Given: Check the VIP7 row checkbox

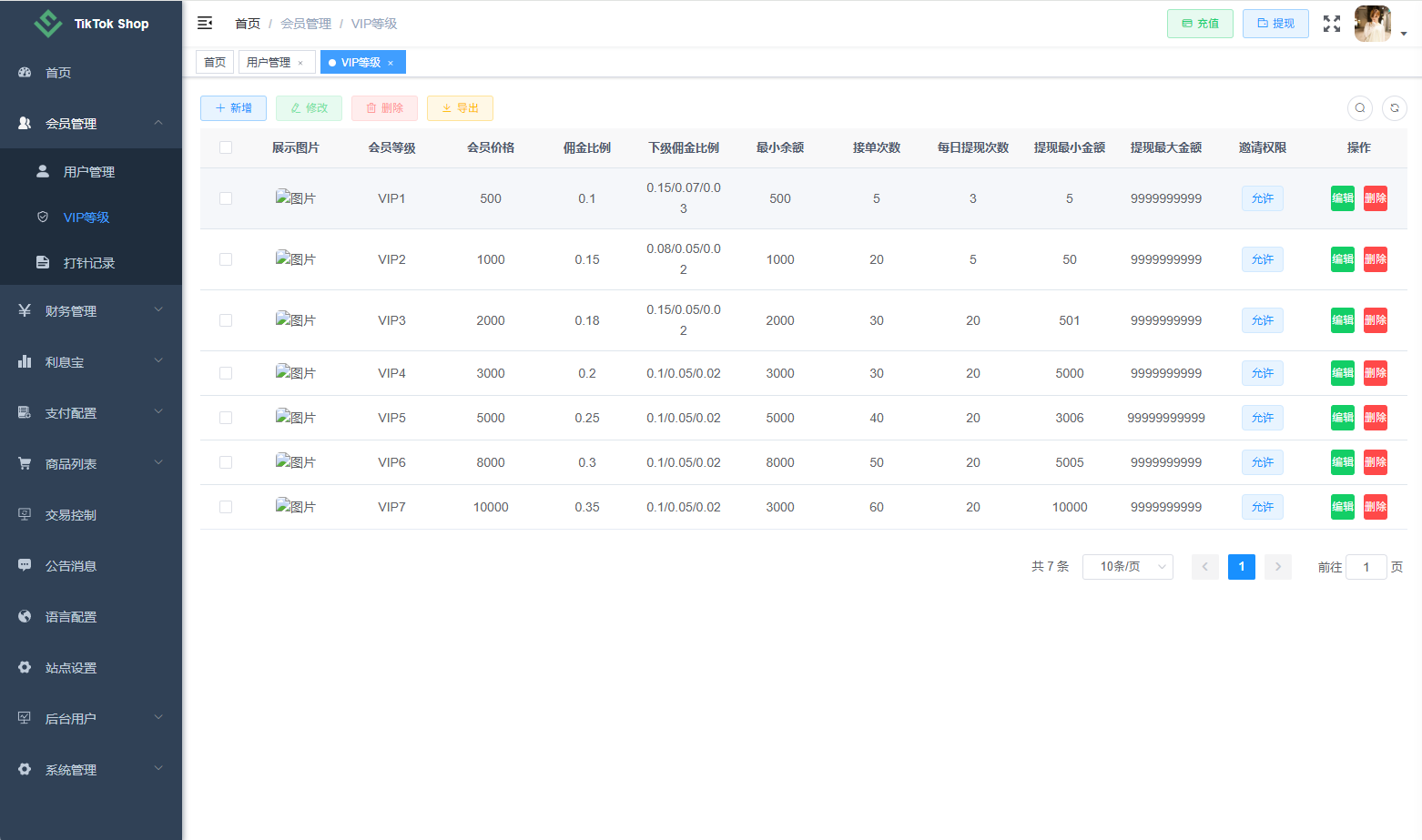Looking at the screenshot, I should click(x=226, y=507).
